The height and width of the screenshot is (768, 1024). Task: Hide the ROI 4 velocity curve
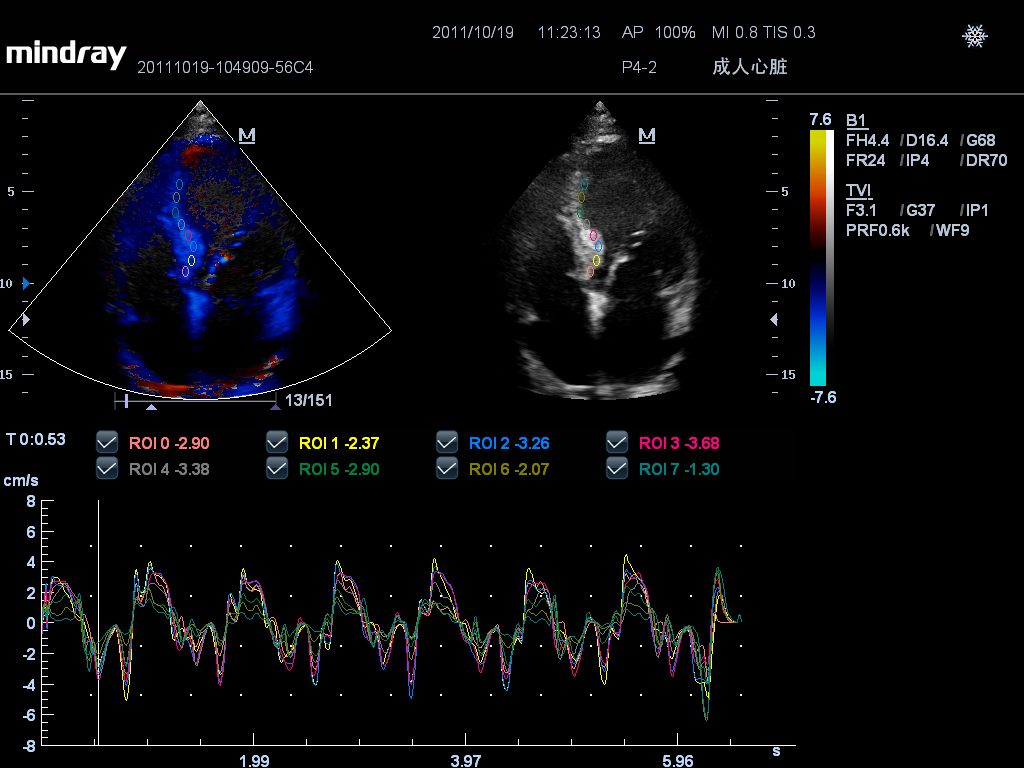click(x=106, y=469)
